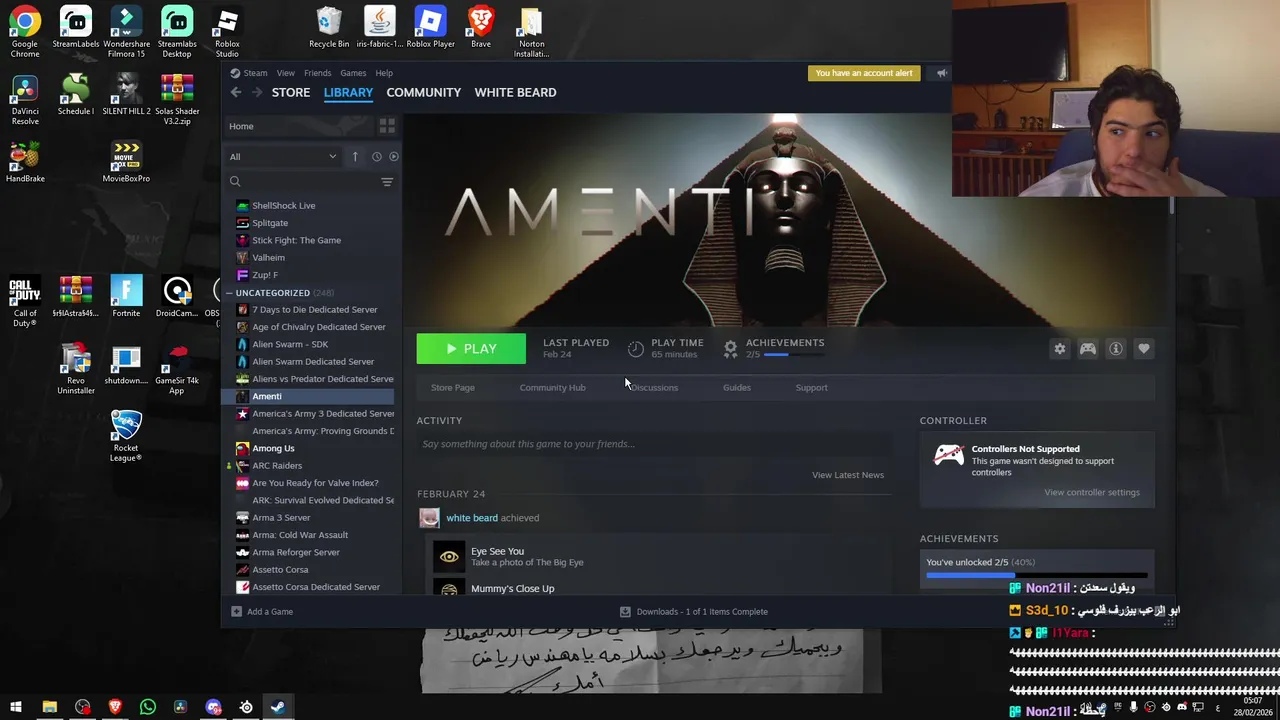
Task: Open the All games filter dropdown
Action: [x=283, y=156]
